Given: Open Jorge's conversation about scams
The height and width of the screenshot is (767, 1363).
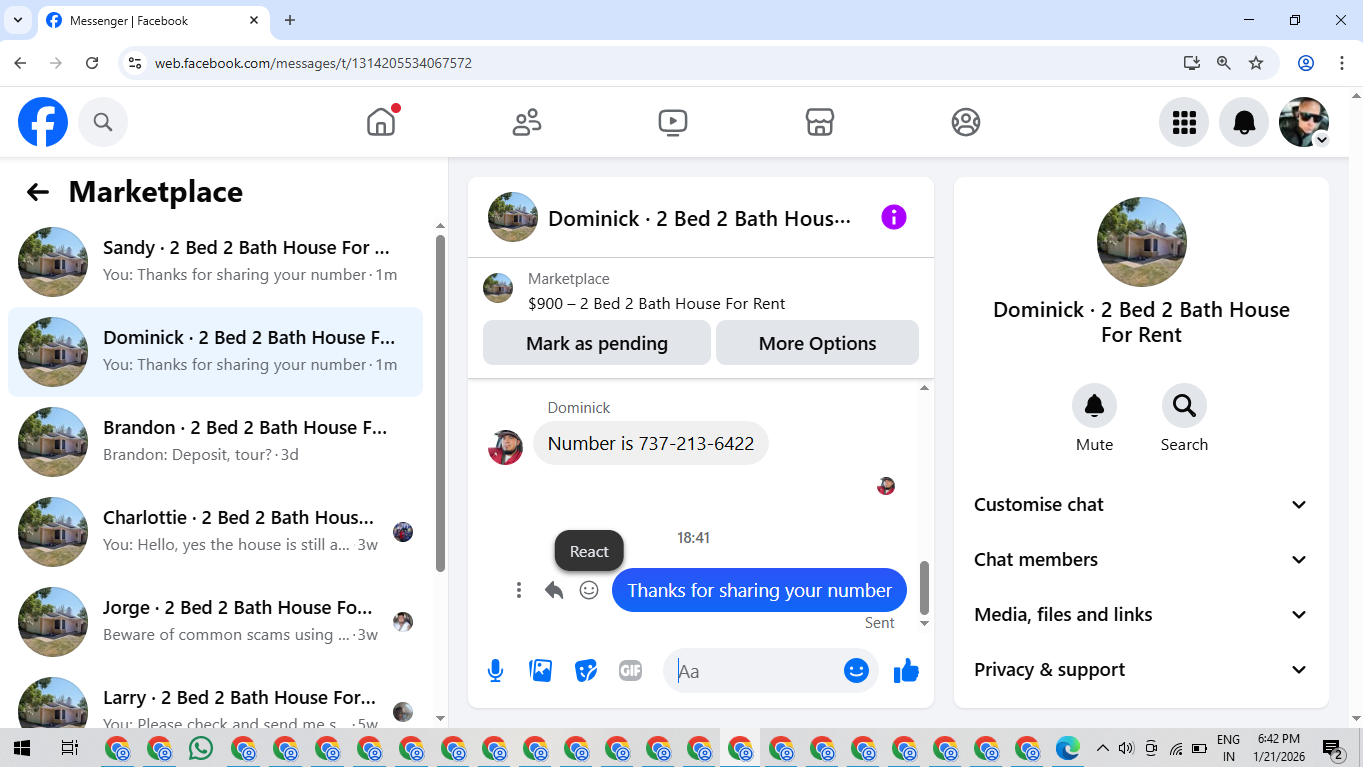Looking at the screenshot, I should tap(215, 622).
